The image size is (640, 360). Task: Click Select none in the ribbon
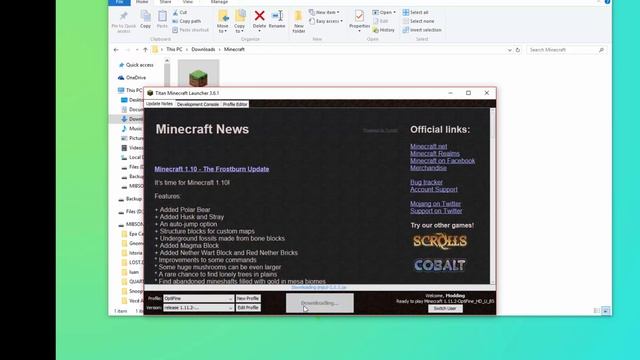[x=418, y=21]
